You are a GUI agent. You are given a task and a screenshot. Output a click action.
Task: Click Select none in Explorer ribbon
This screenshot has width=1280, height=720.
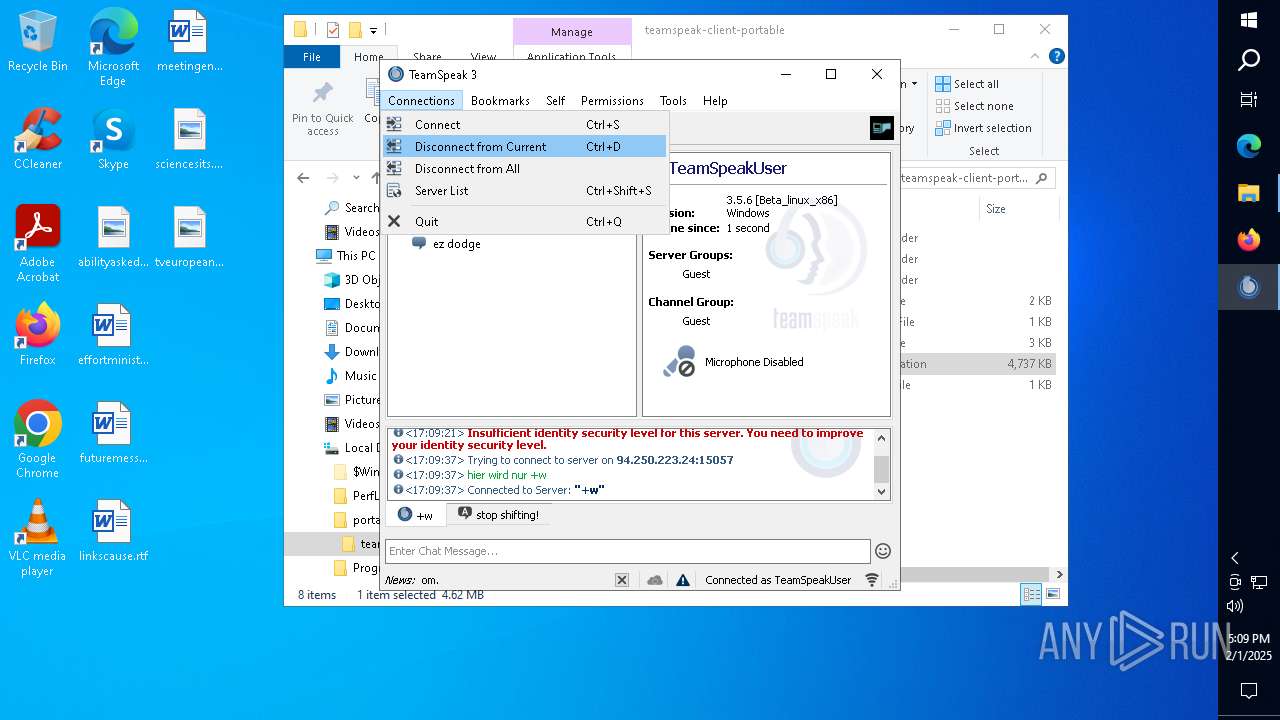pos(975,106)
